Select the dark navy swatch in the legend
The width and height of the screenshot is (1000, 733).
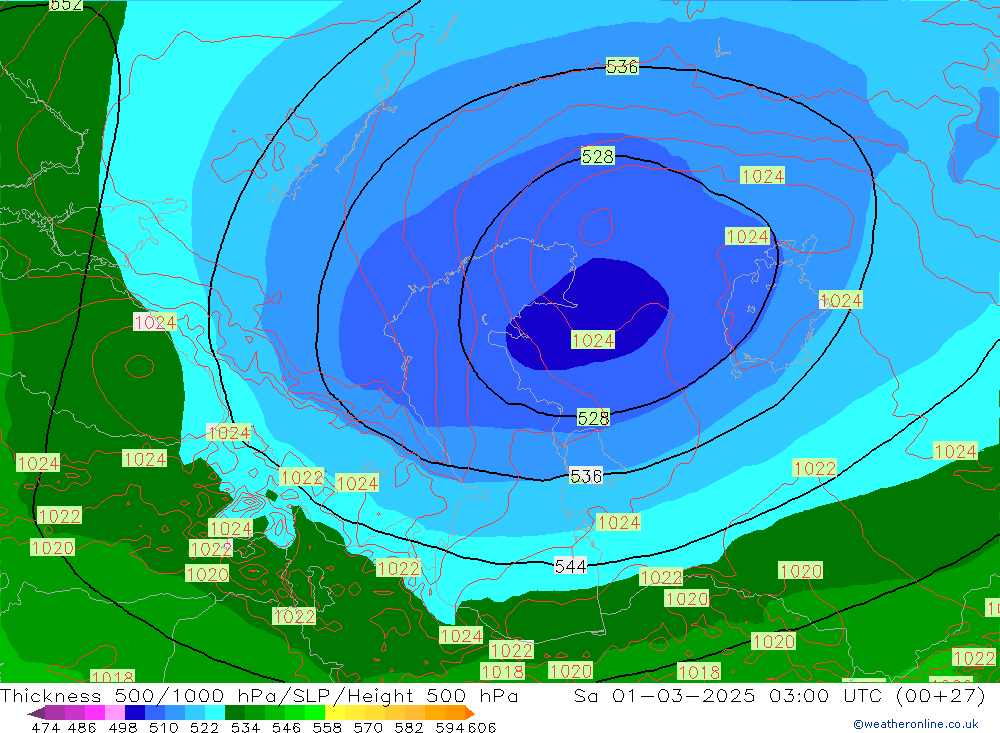[x=135, y=713]
